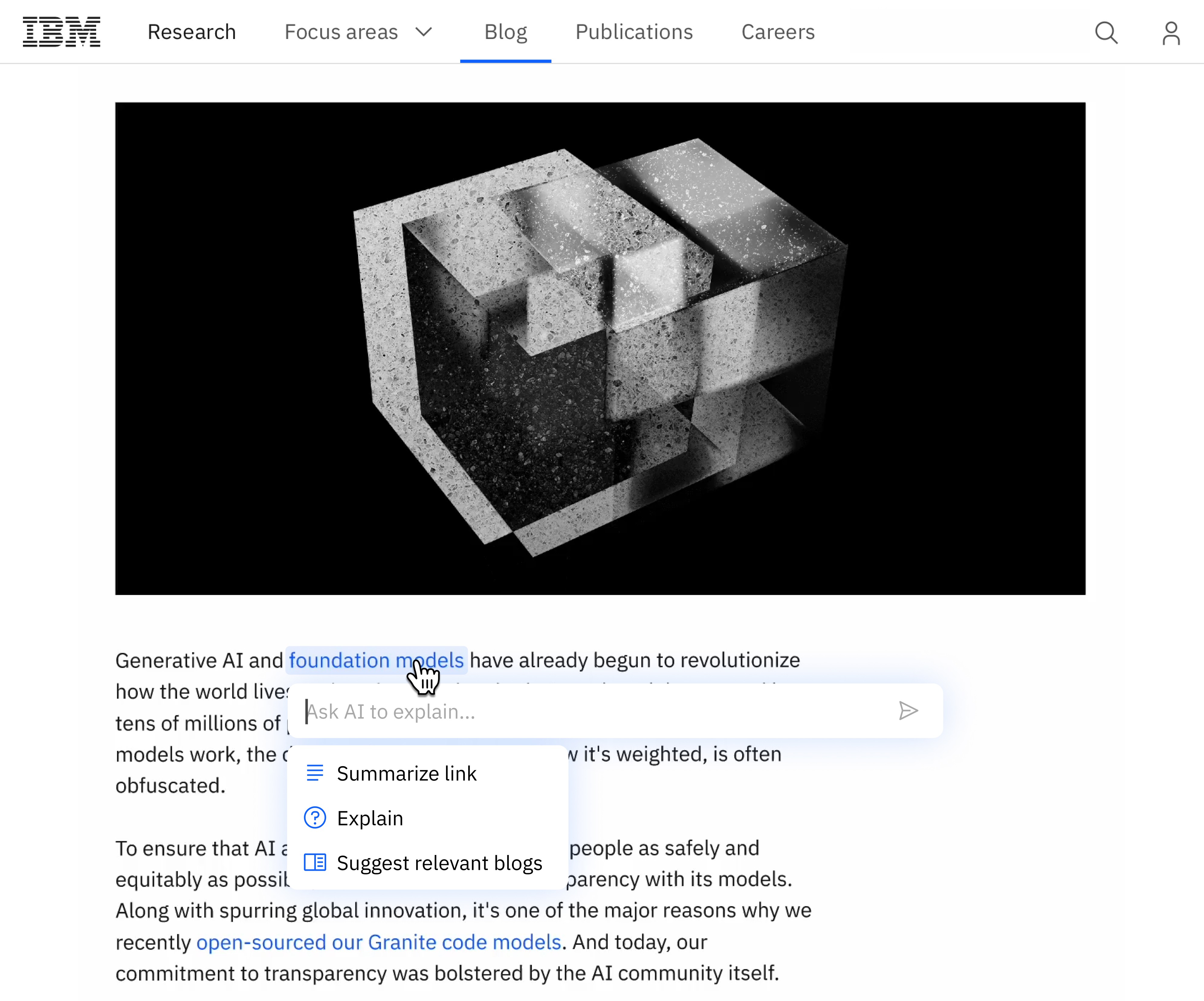Open the Focus areas menu
Screen dimensions: 1204x1001
(x=341, y=32)
